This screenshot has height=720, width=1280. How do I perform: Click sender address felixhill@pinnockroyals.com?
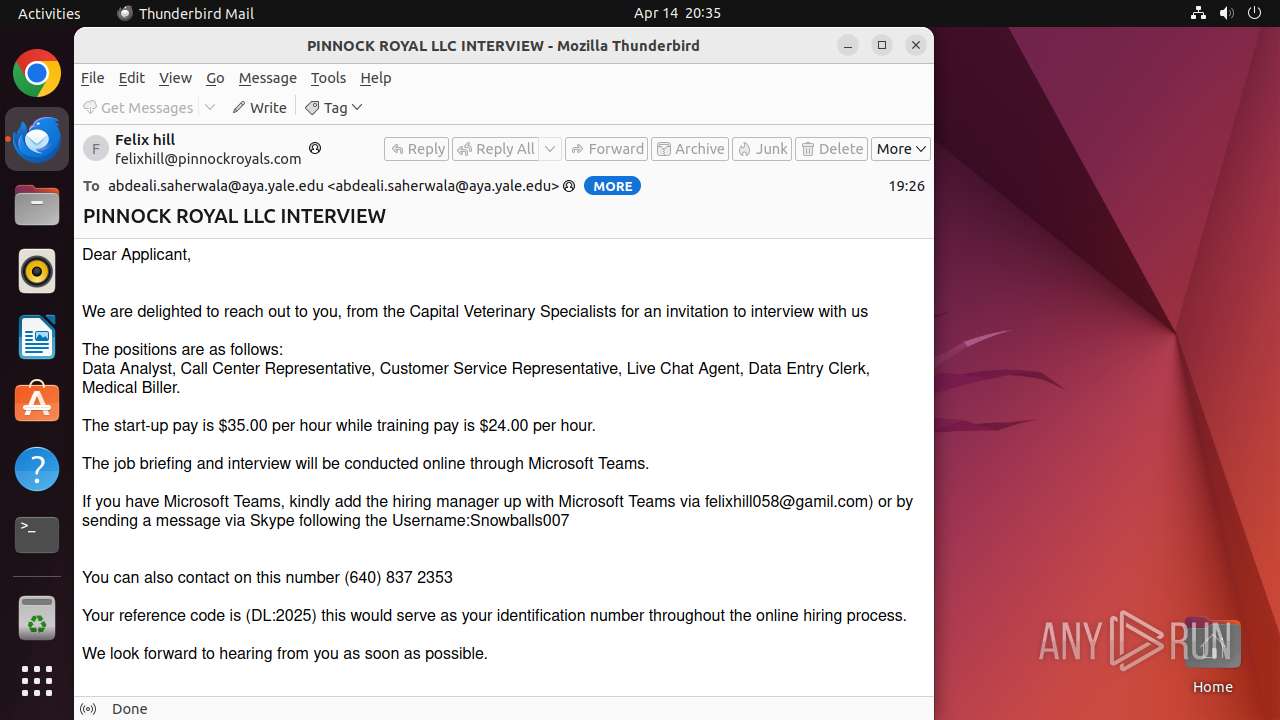[x=208, y=158]
